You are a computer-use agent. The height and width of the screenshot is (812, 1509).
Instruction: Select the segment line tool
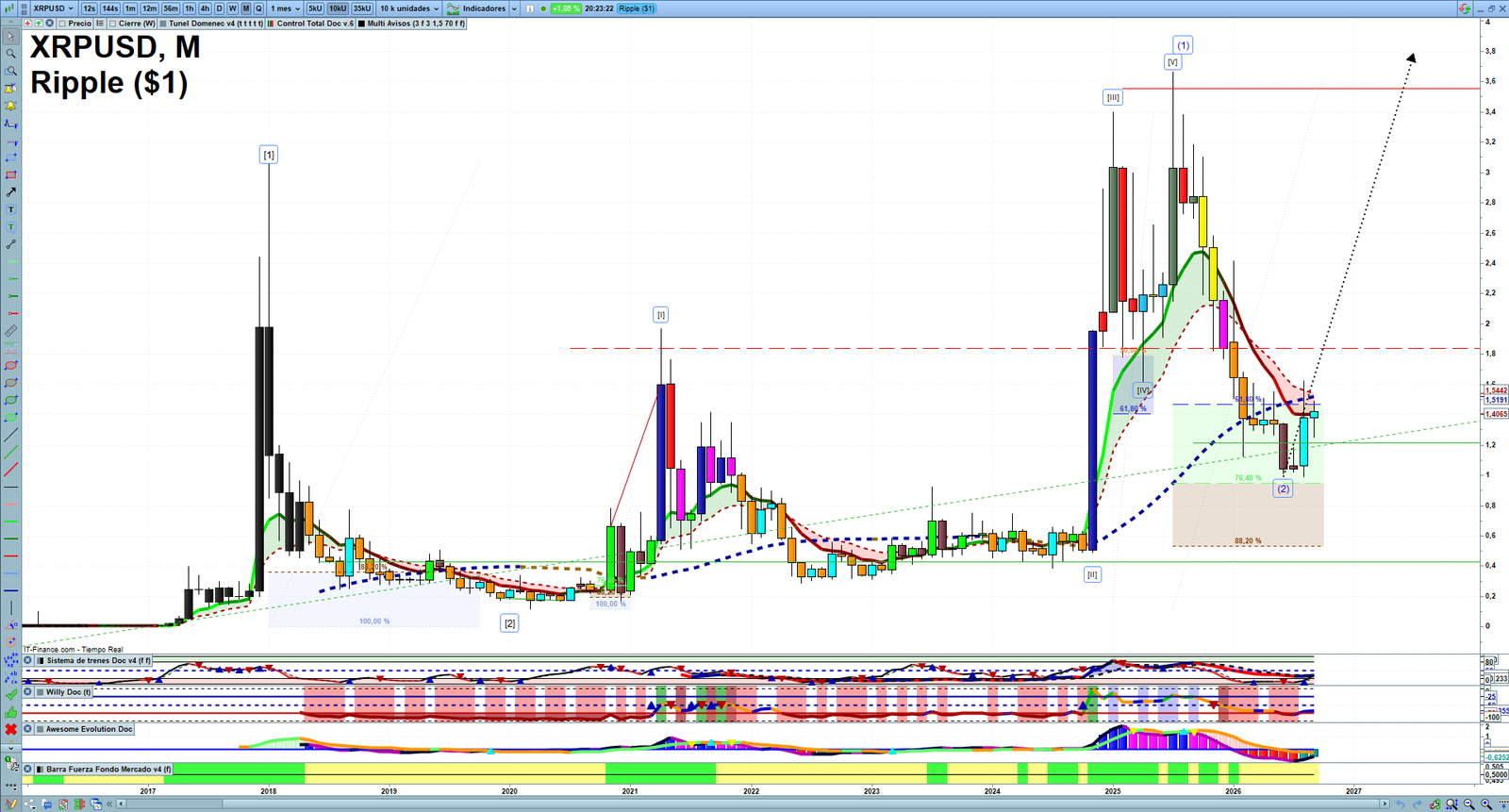tap(10, 243)
